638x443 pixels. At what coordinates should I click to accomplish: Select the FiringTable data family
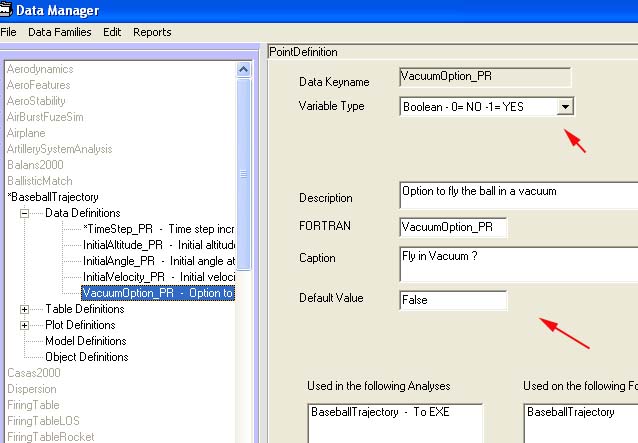click(33, 405)
